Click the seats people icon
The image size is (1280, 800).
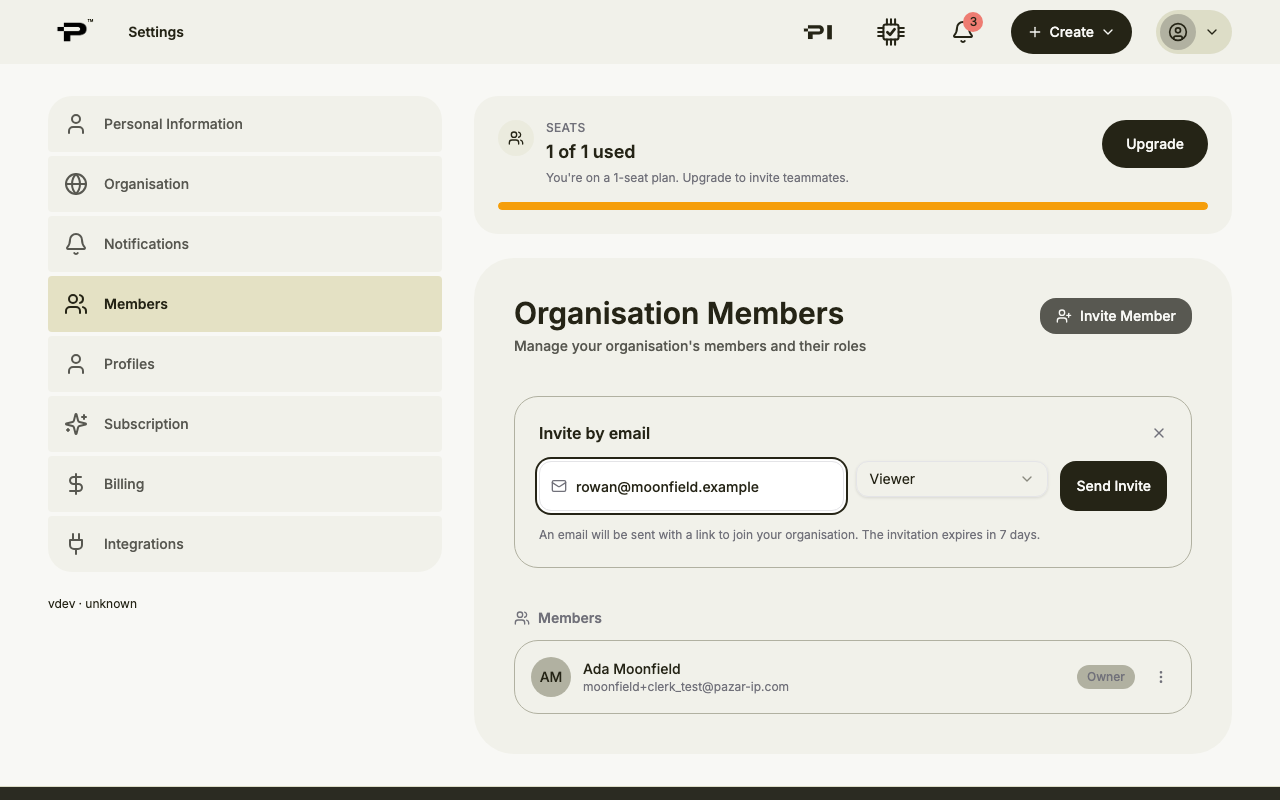(x=516, y=138)
